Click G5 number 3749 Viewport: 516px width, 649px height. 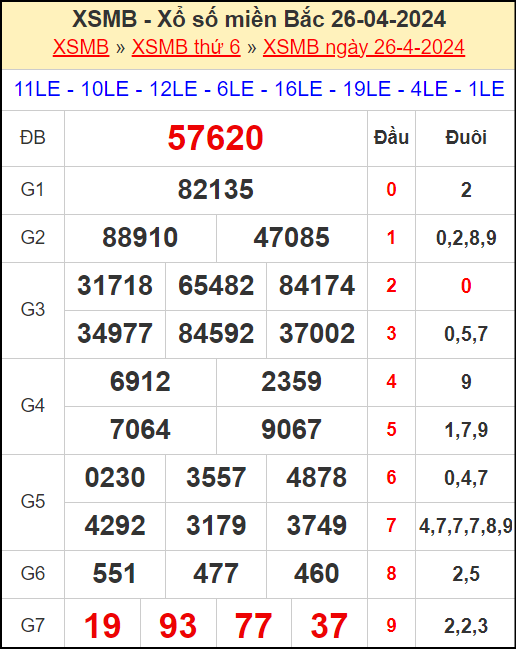pos(317,526)
